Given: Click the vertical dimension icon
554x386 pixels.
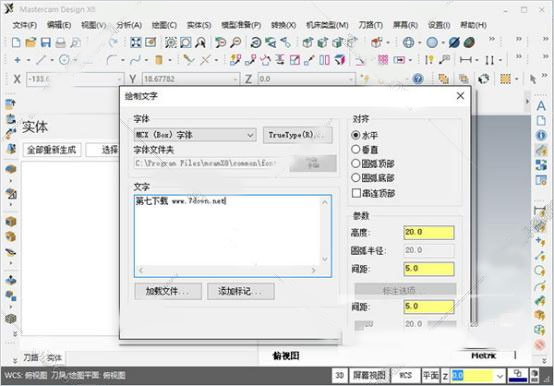Looking at the screenshot, I should coord(489,60).
